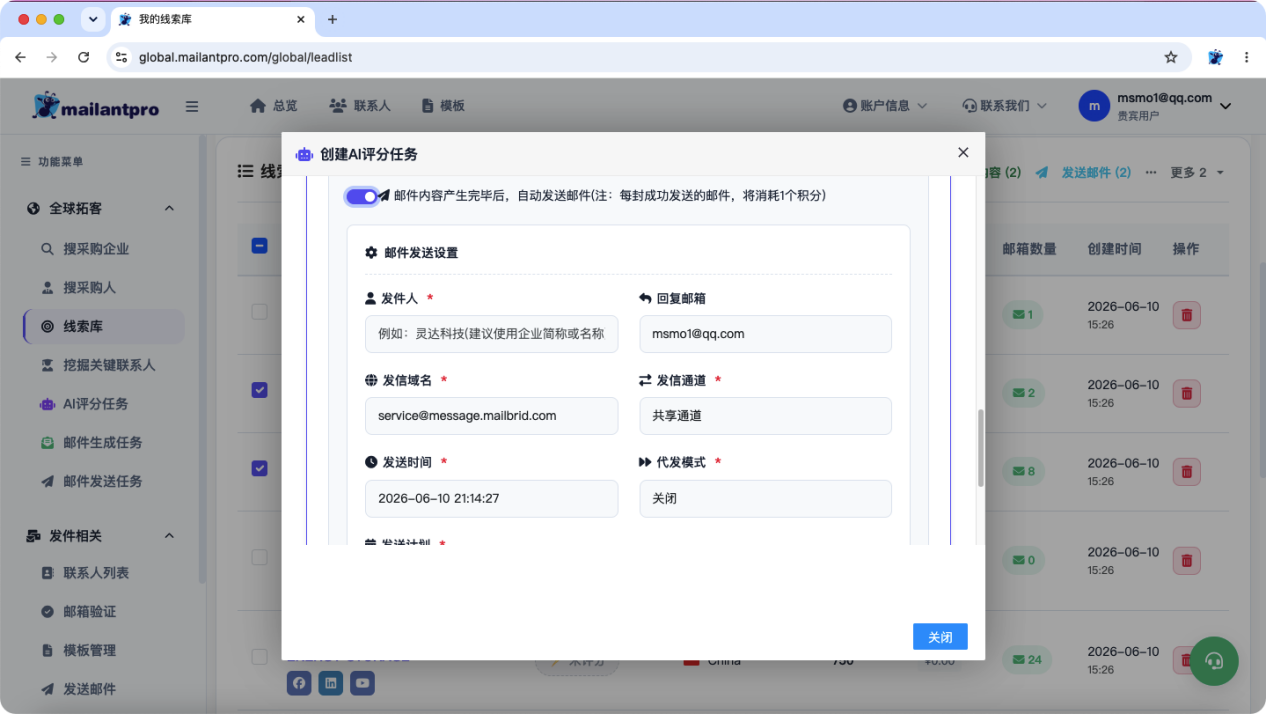Open the Facebook icon in last row
Viewport: 1266px width, 714px height.
tap(299, 683)
